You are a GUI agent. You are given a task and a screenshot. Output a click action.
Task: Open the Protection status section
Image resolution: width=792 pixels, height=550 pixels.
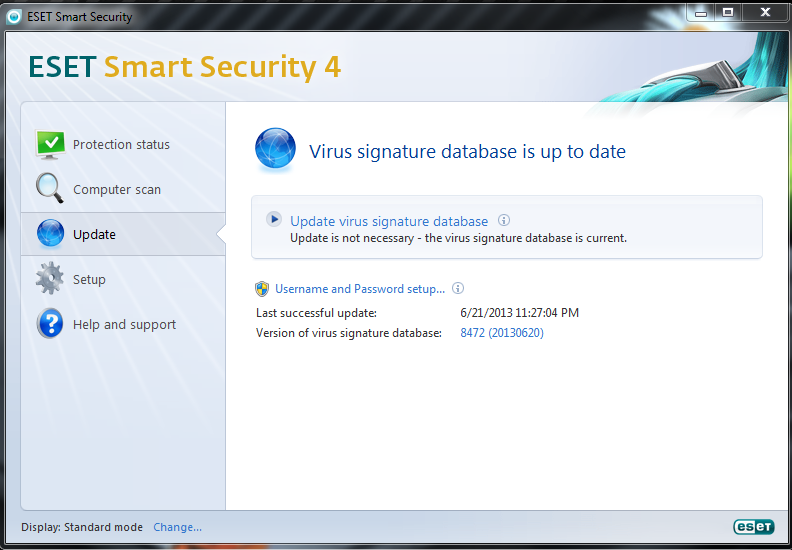click(x=121, y=144)
